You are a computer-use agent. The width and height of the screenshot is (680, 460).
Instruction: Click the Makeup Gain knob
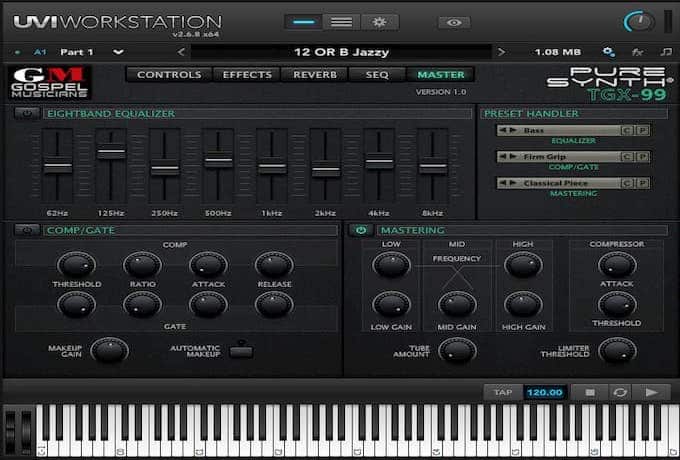[110, 350]
